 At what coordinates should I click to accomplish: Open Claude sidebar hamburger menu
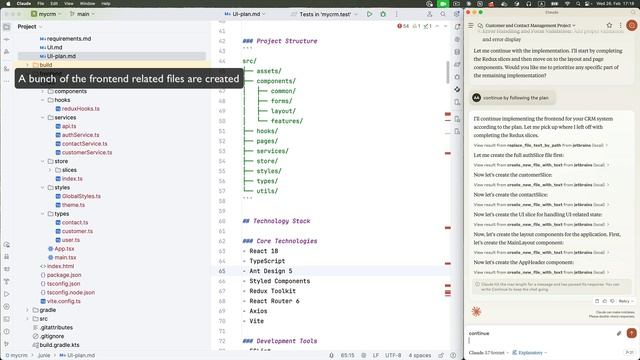point(471,25)
